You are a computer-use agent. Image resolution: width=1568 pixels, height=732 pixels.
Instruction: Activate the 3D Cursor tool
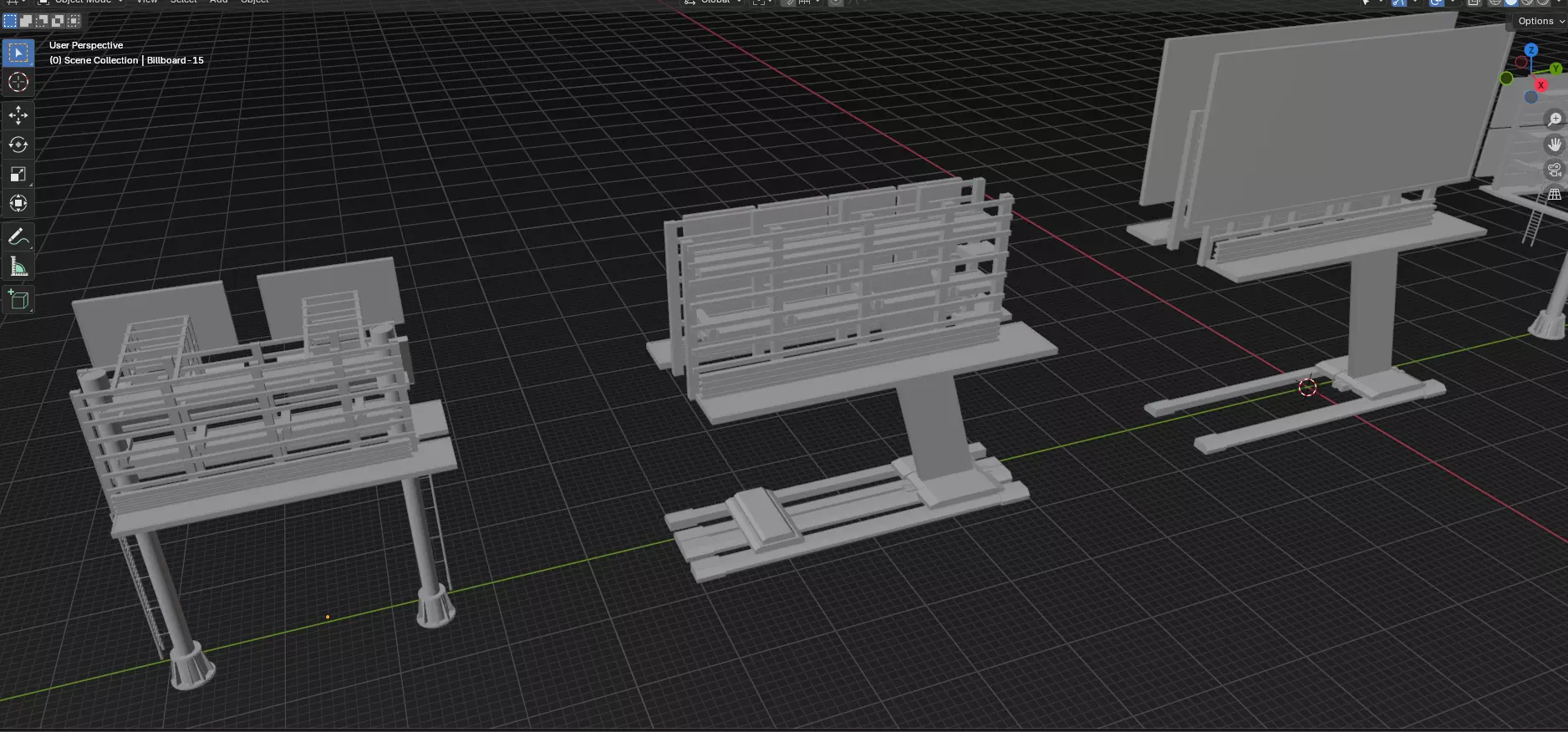click(18, 82)
